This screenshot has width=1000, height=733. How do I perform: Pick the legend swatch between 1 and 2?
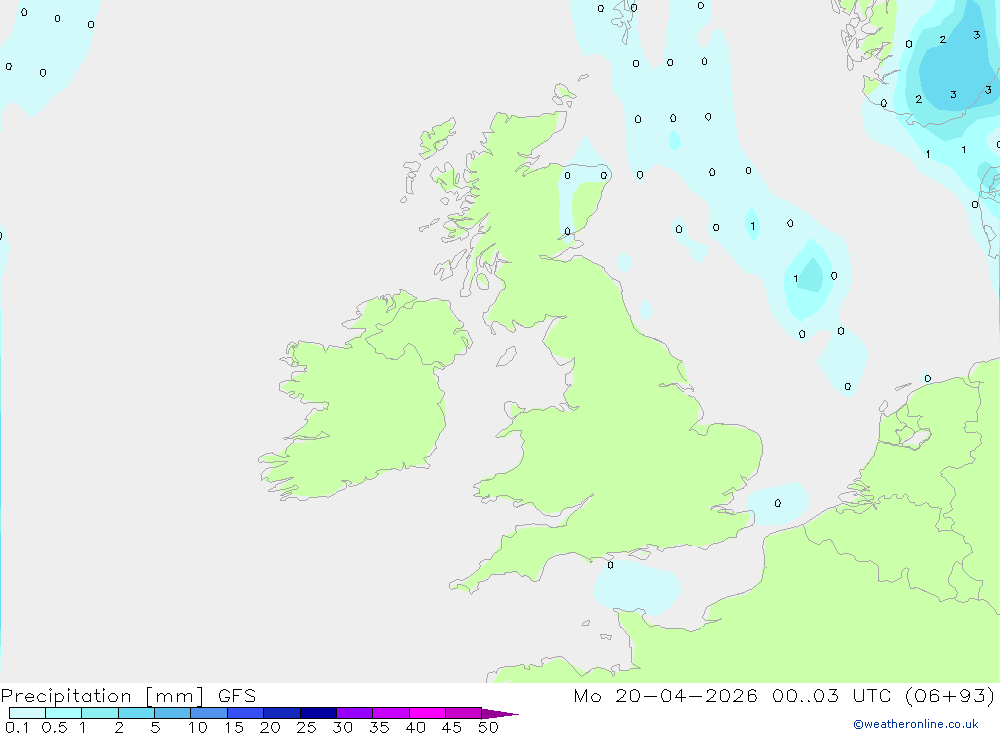100,713
